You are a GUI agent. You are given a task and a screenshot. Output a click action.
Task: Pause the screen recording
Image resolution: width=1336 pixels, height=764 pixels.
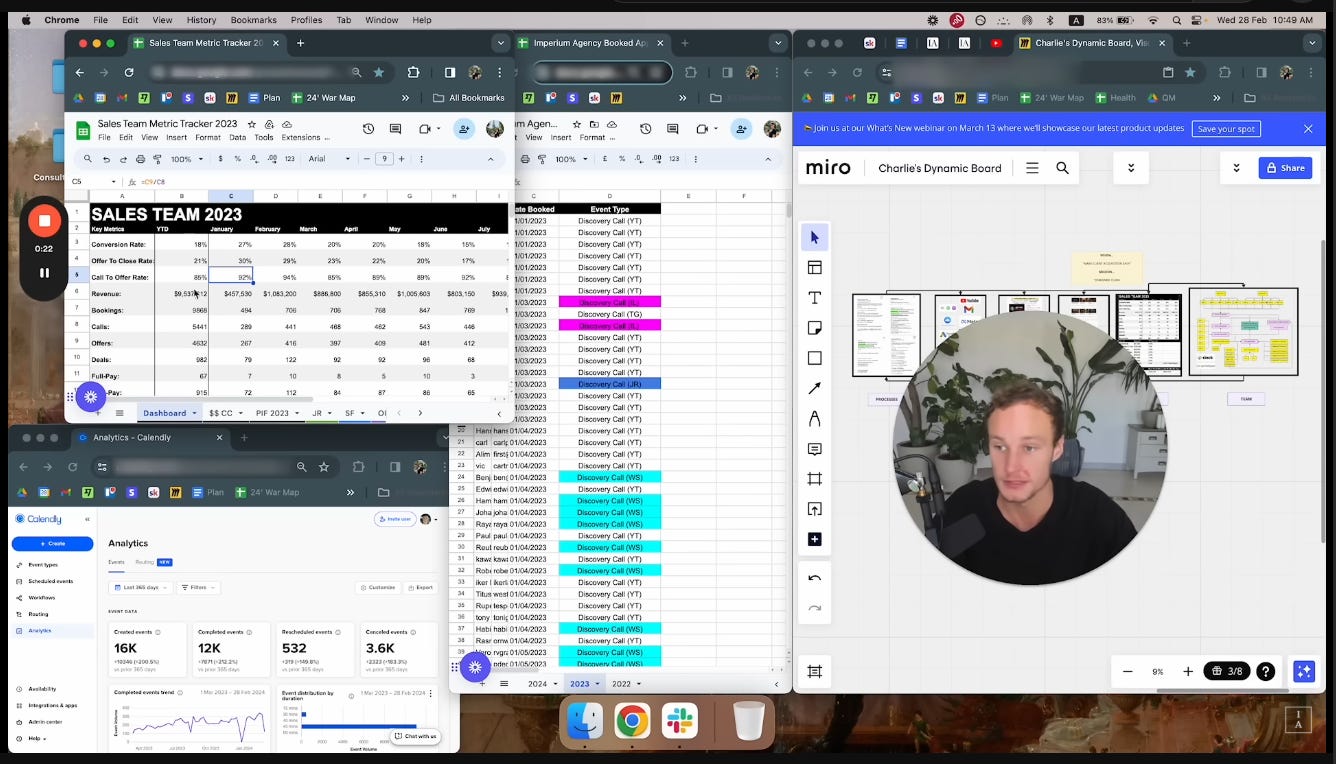44,273
